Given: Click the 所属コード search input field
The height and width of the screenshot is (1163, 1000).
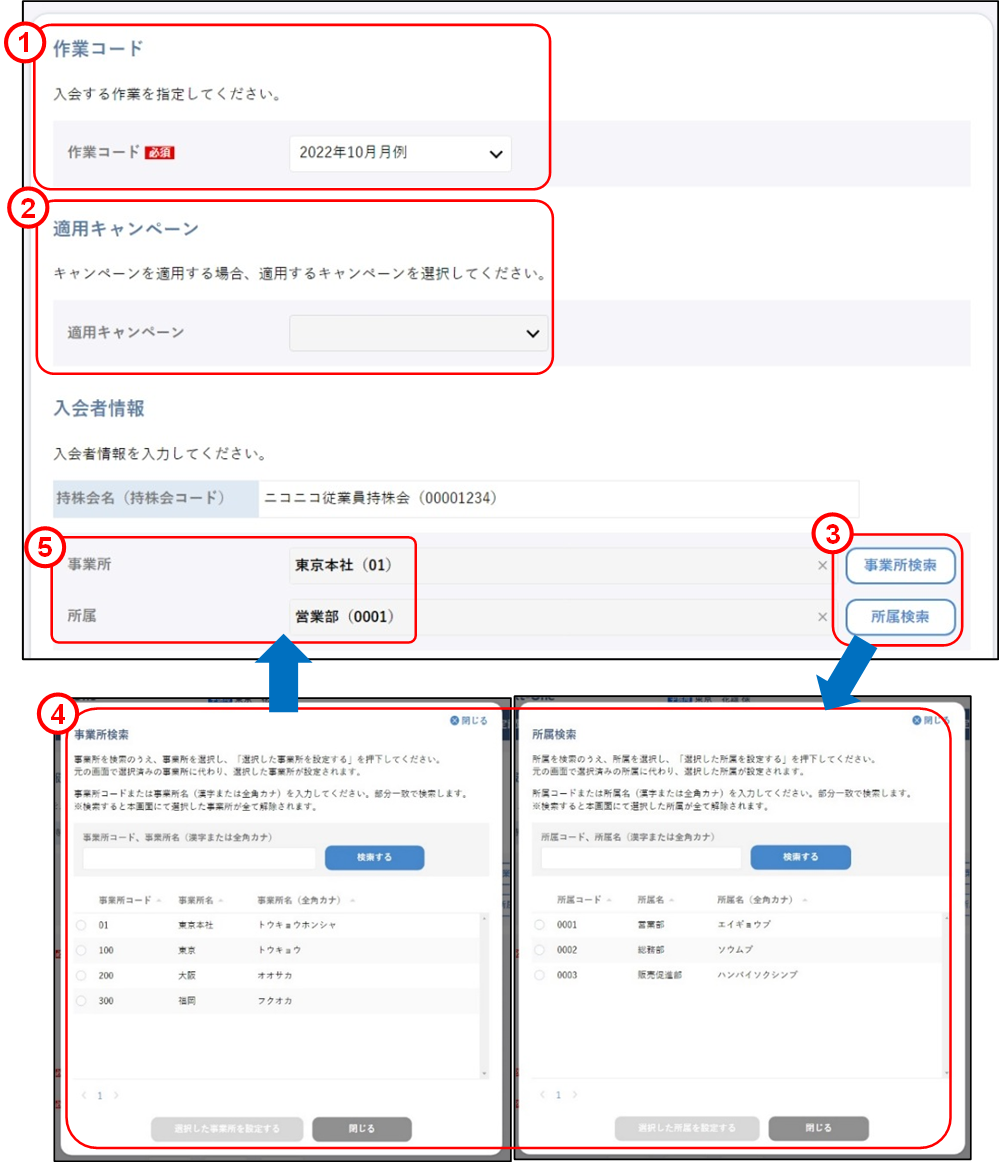Looking at the screenshot, I should point(642,856).
